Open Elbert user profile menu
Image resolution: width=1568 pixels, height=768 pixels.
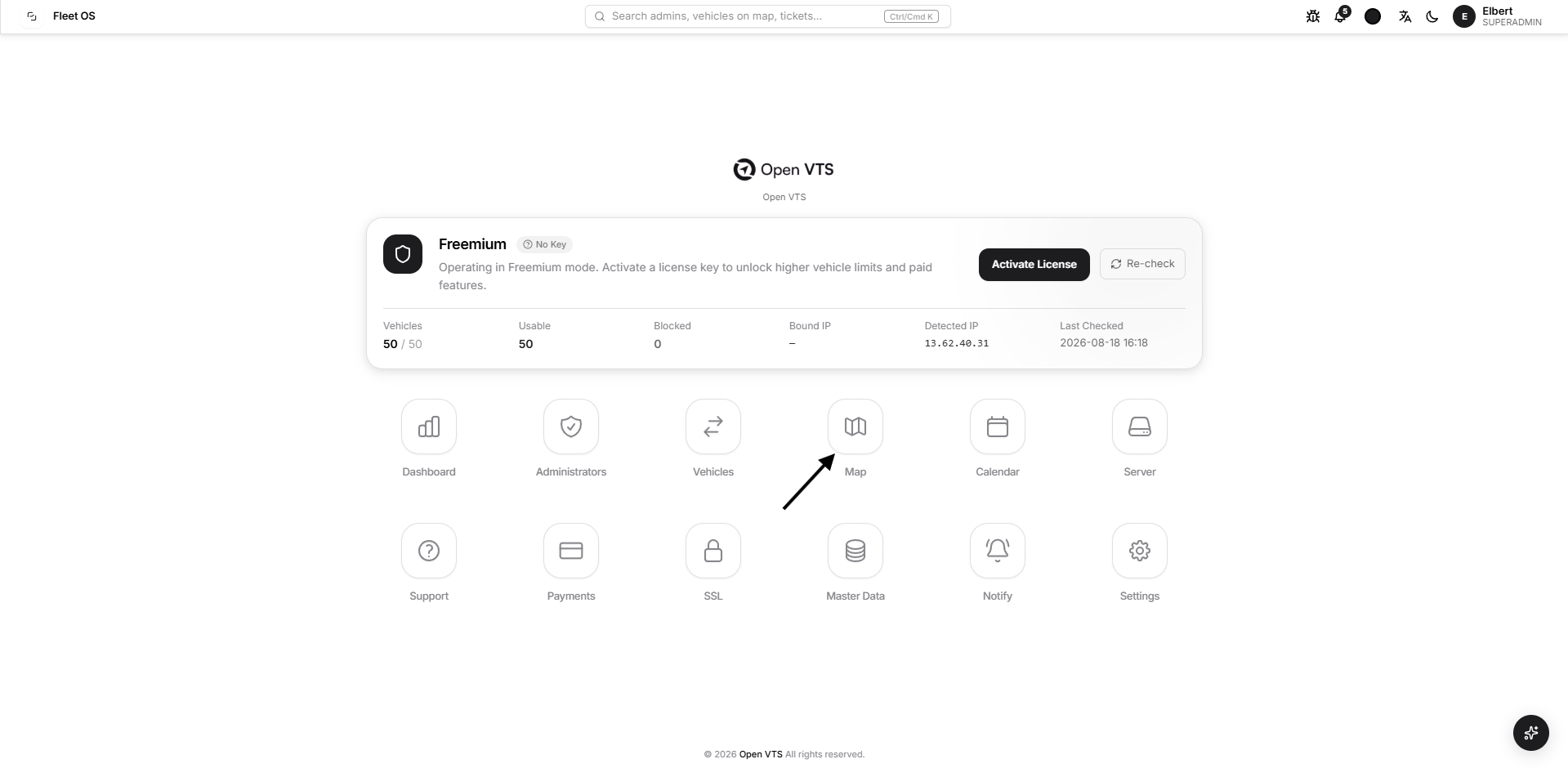pos(1498,16)
